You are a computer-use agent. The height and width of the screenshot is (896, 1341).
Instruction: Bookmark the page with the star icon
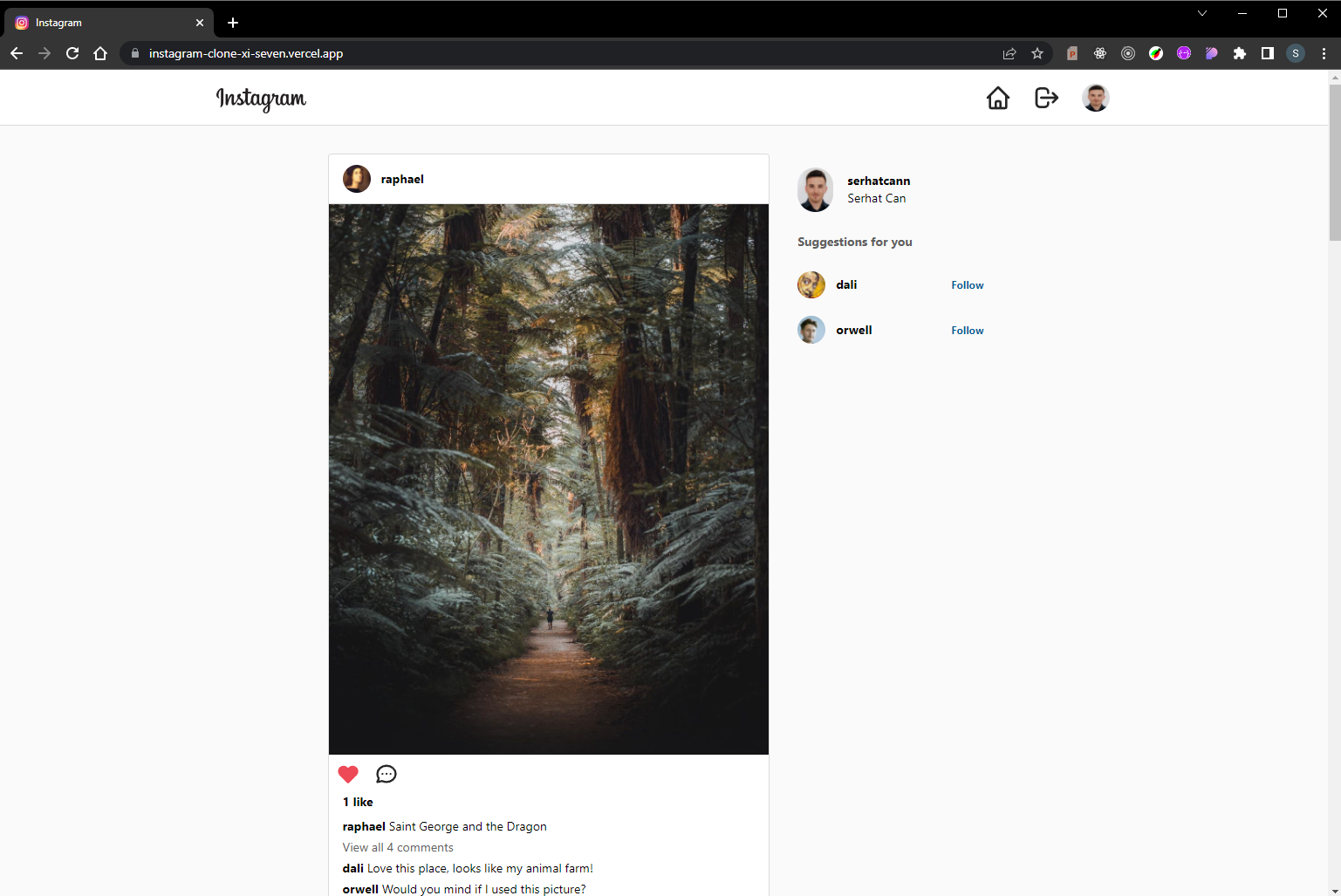click(1037, 53)
